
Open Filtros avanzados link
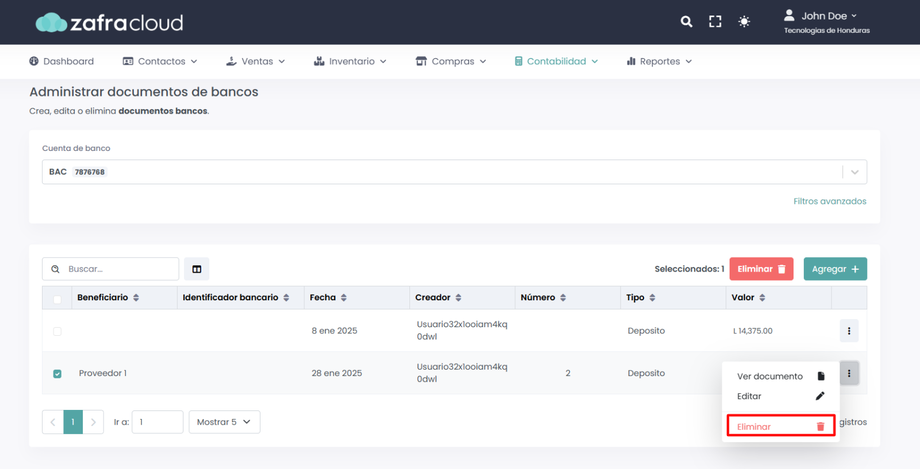[x=829, y=201]
